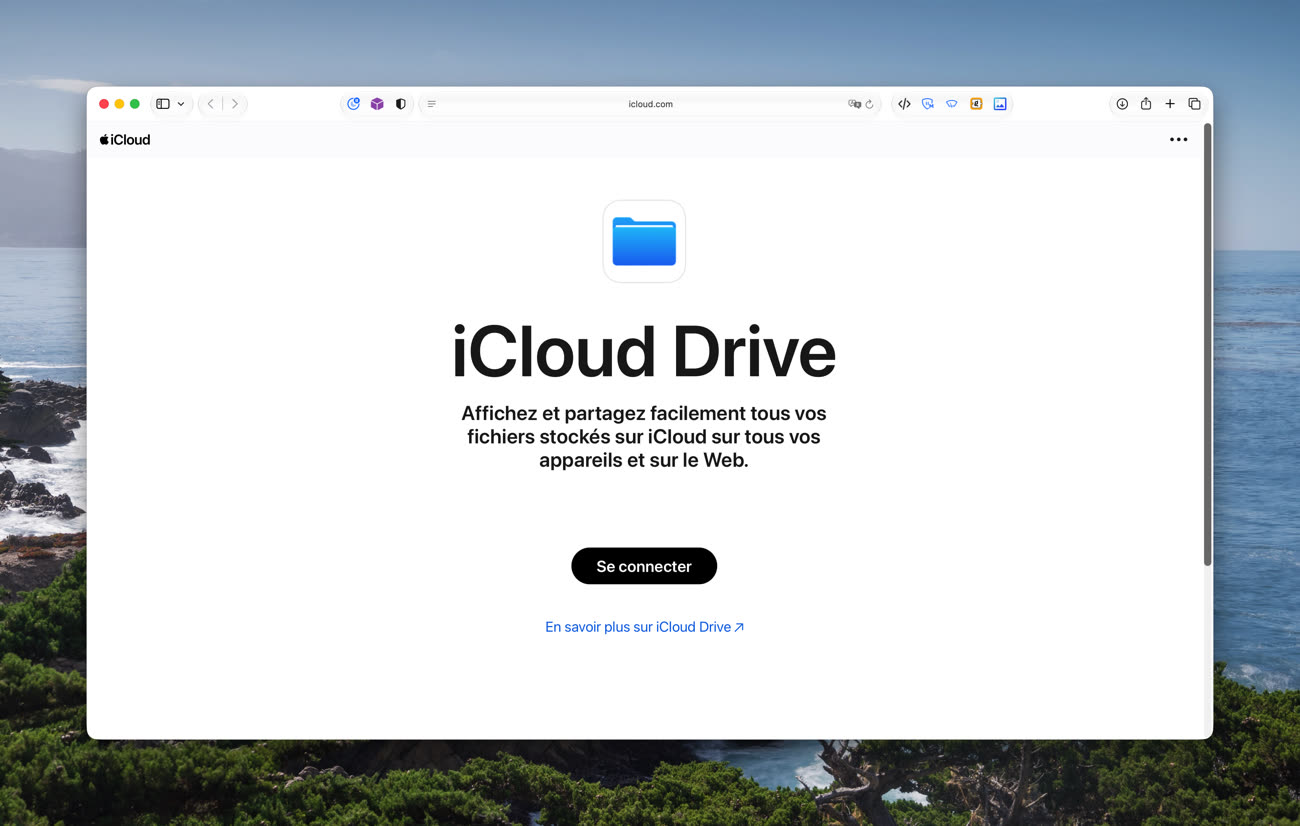Minimize the Safari window
This screenshot has height=826, width=1300.
point(119,104)
